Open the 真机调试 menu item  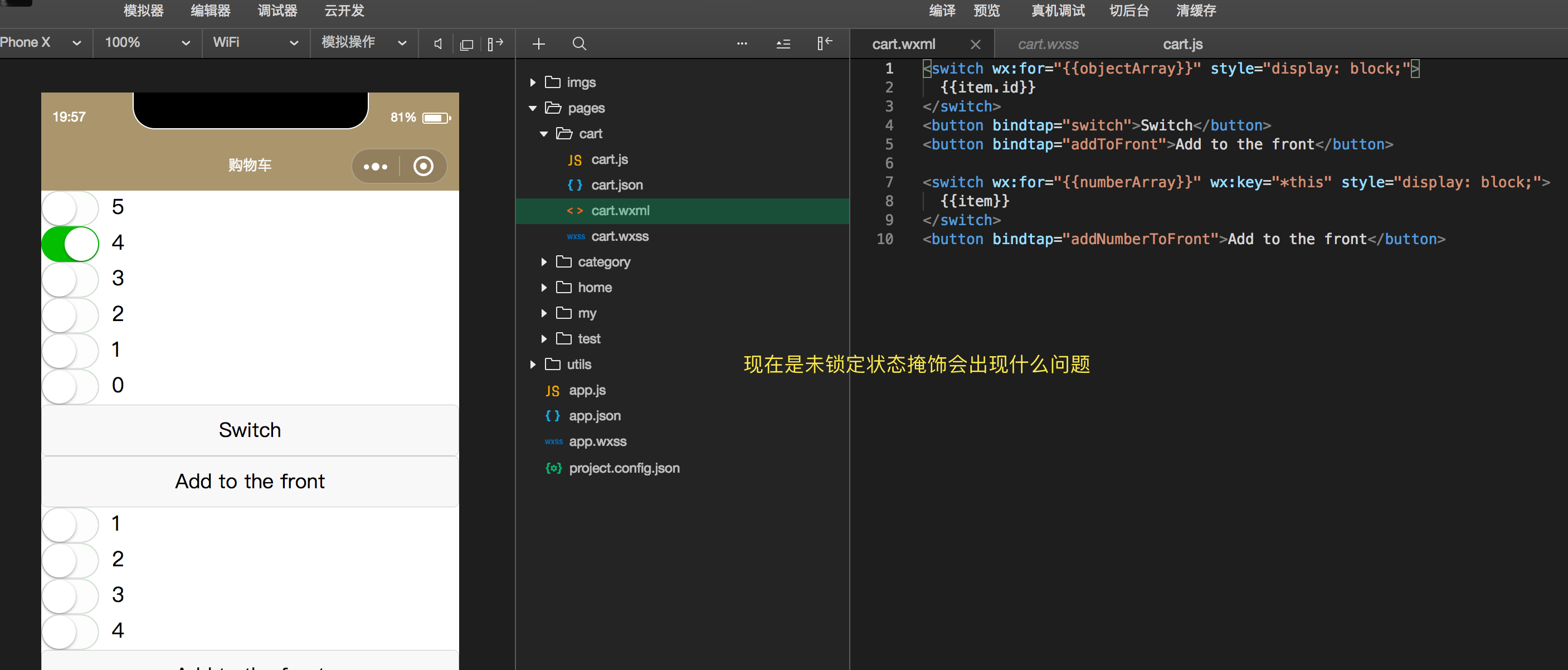tap(1057, 11)
